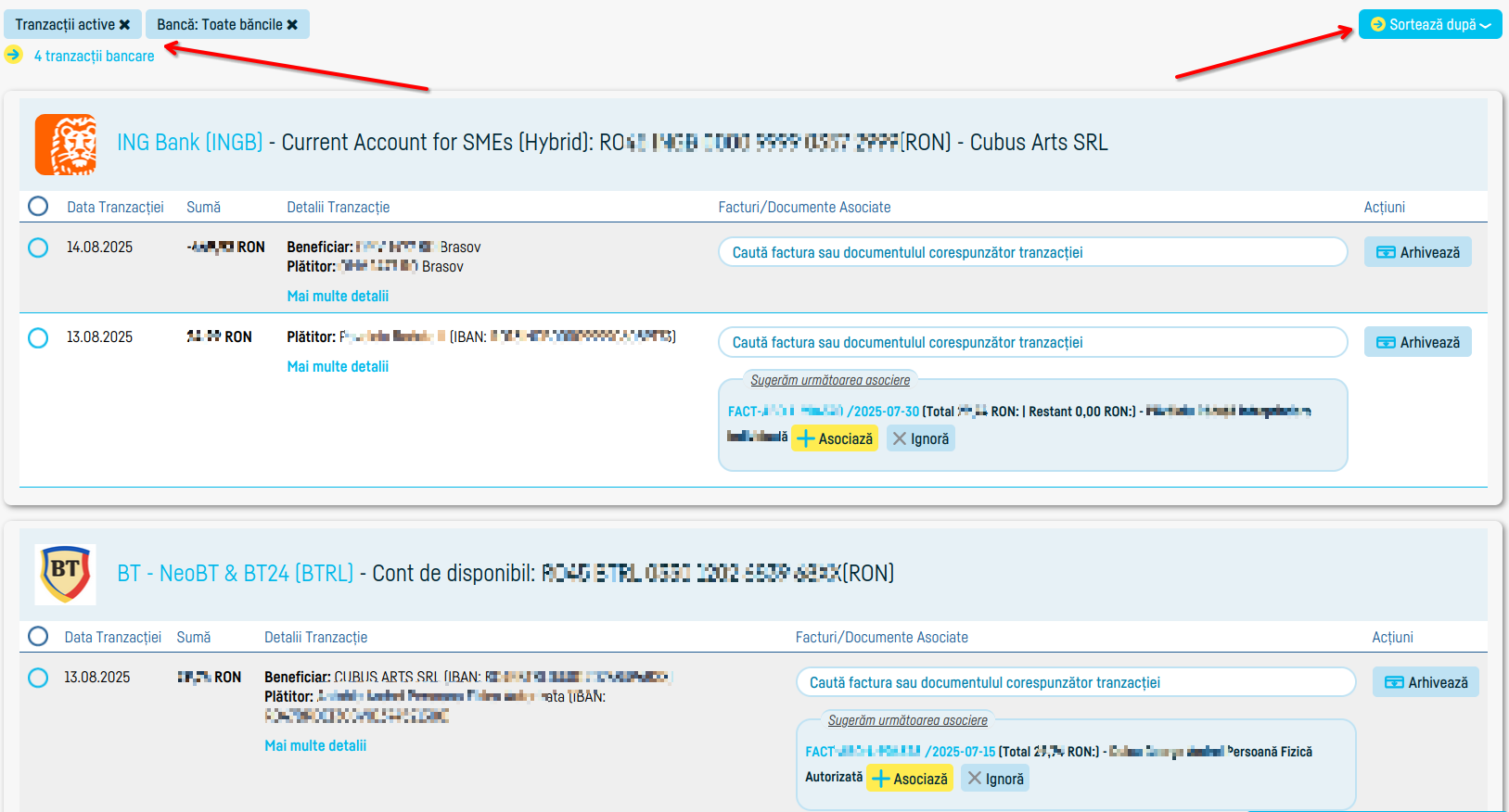Remove the 'Bancă: Toate băncile' filter X

tap(292, 25)
